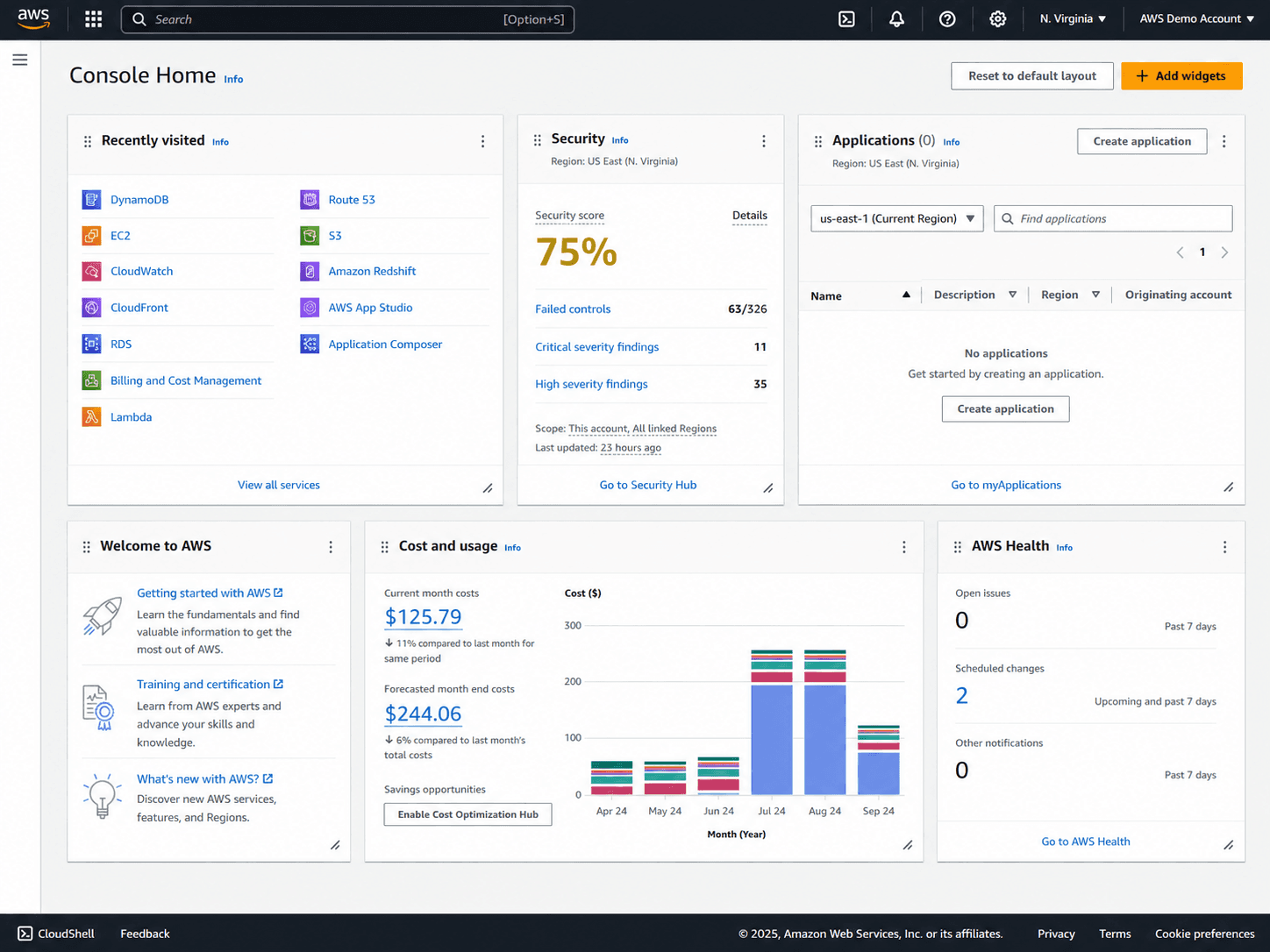Open Critical severity findings link

pos(597,347)
